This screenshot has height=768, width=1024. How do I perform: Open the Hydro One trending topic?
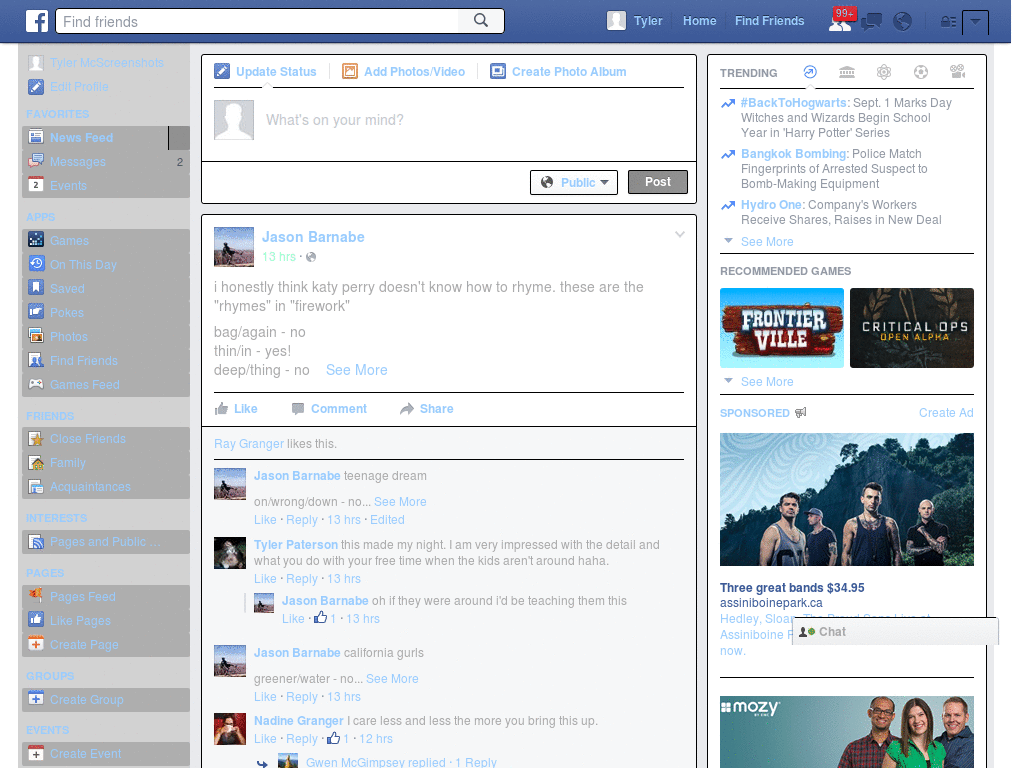point(771,204)
